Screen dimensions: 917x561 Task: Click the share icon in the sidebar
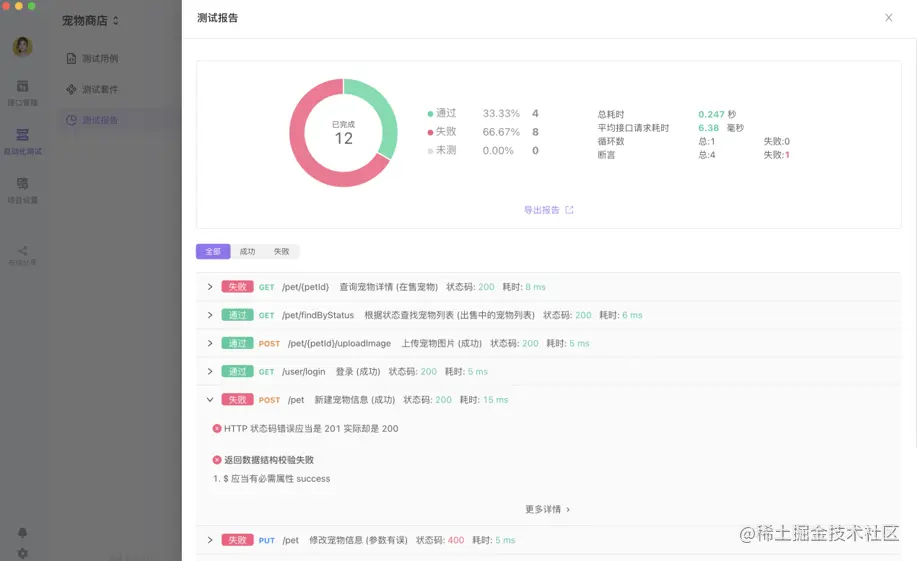[x=22, y=251]
